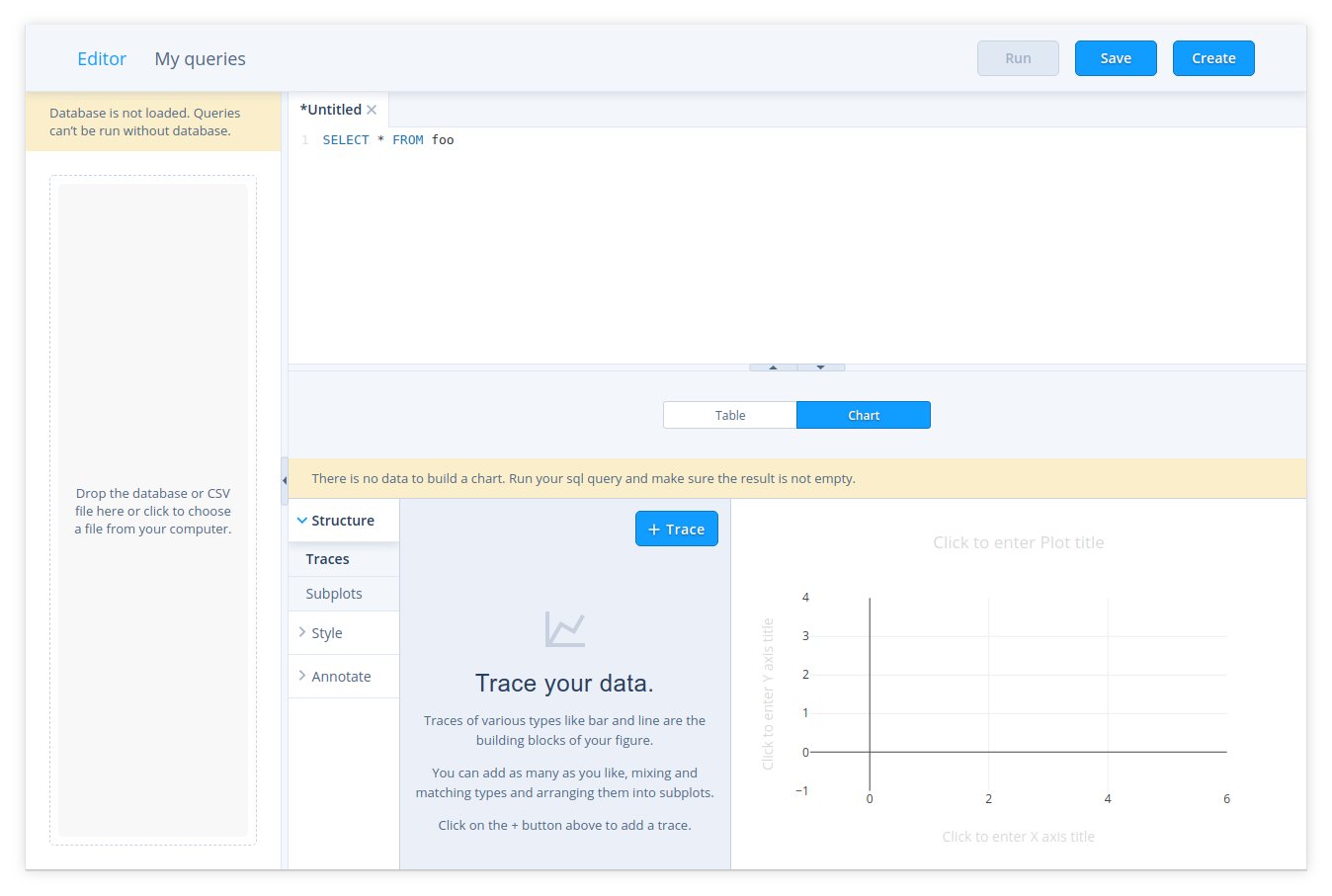
Task: Click the down arrow on the panel splitter
Action: click(x=820, y=367)
